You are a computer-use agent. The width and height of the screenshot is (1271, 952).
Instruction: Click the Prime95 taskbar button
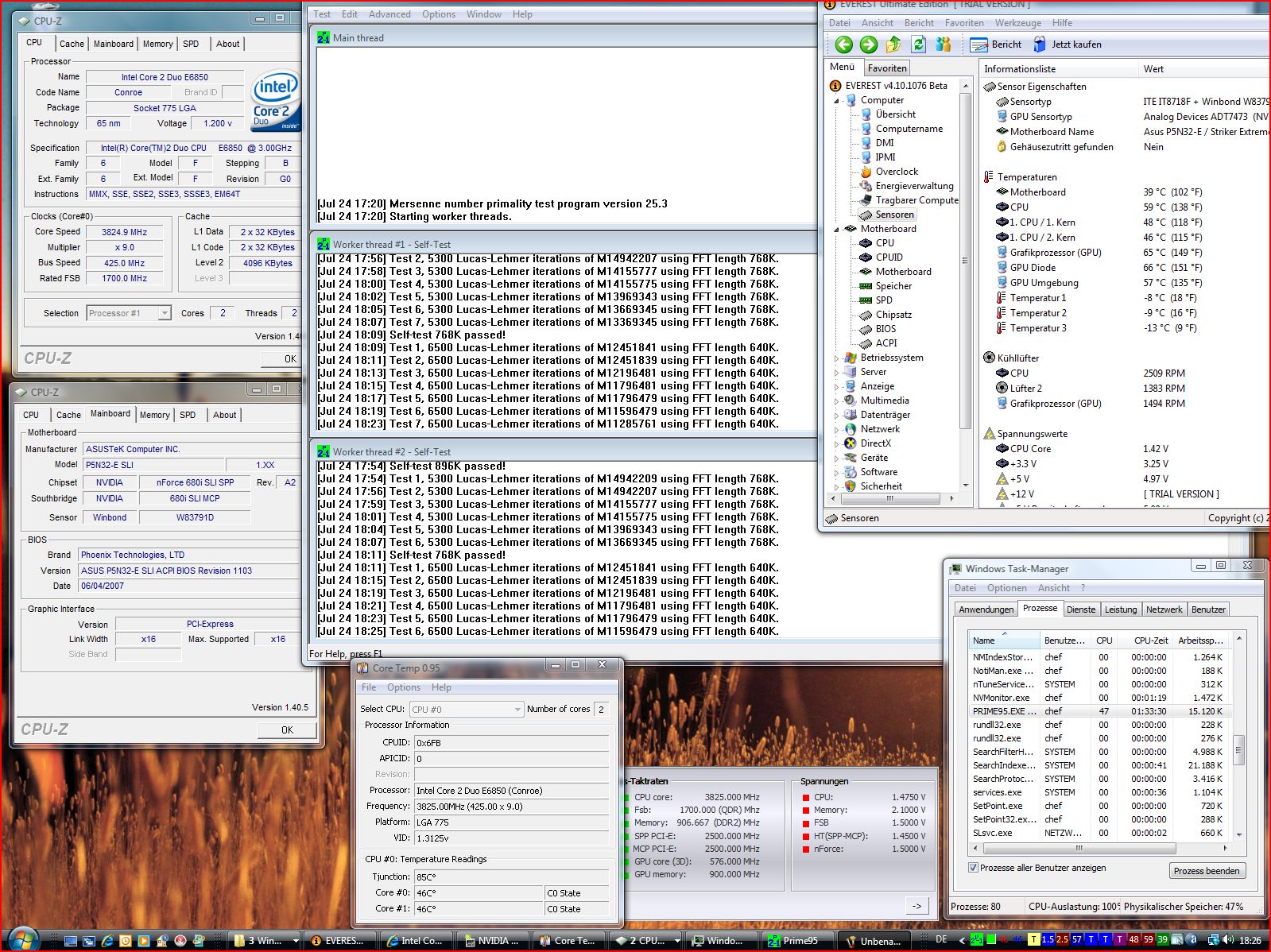pos(800,941)
